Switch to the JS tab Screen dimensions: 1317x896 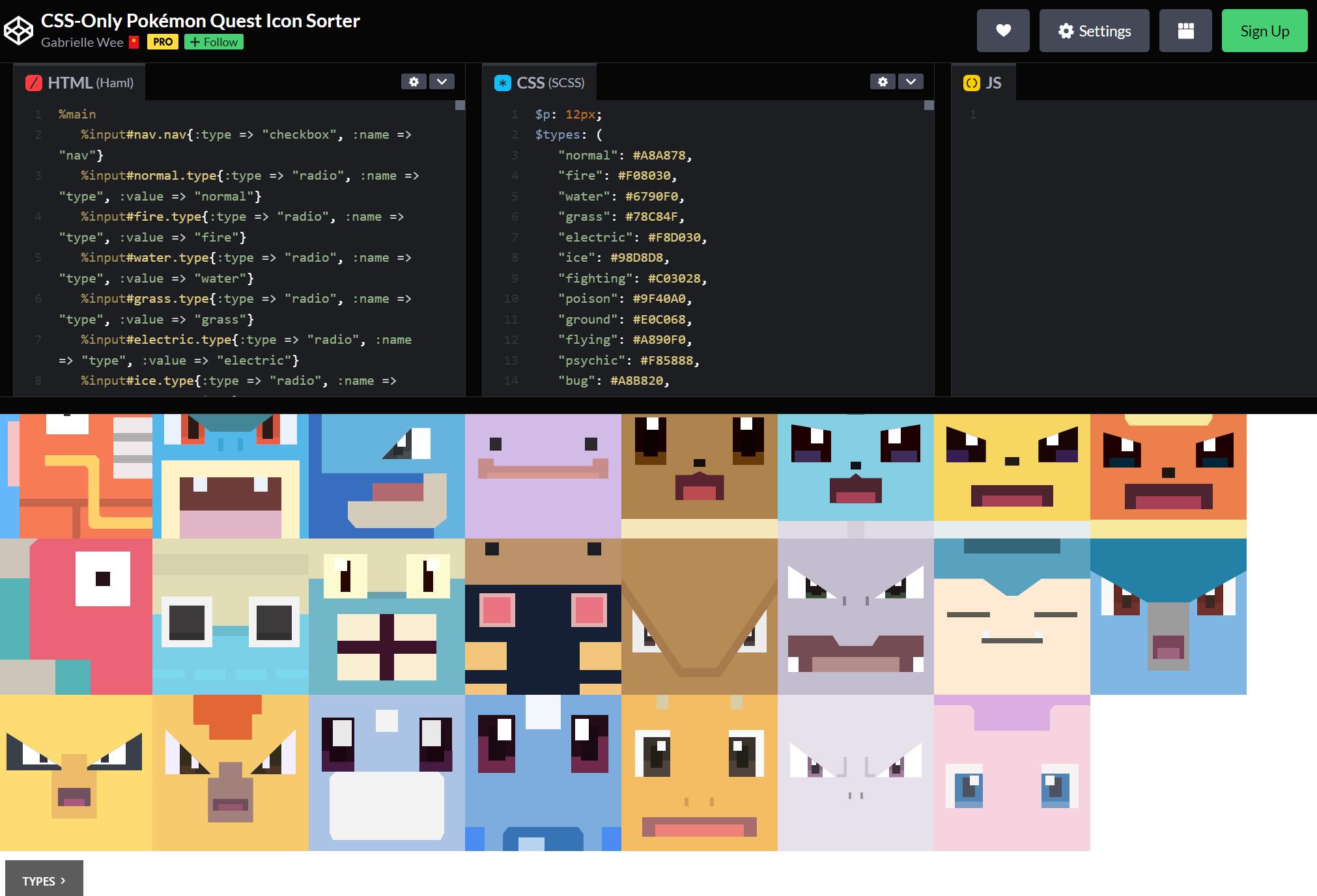tap(984, 83)
